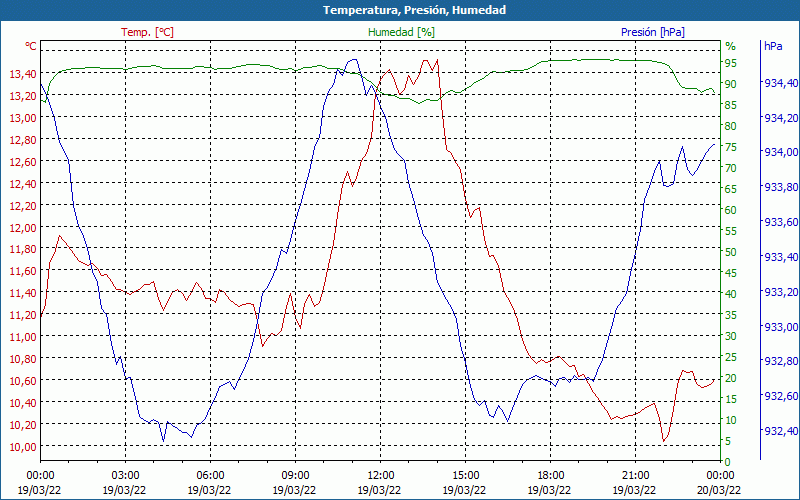The image size is (800, 500).
Task: Click the 11,60 temperature axis value
Action: pyautogui.click(x=23, y=271)
